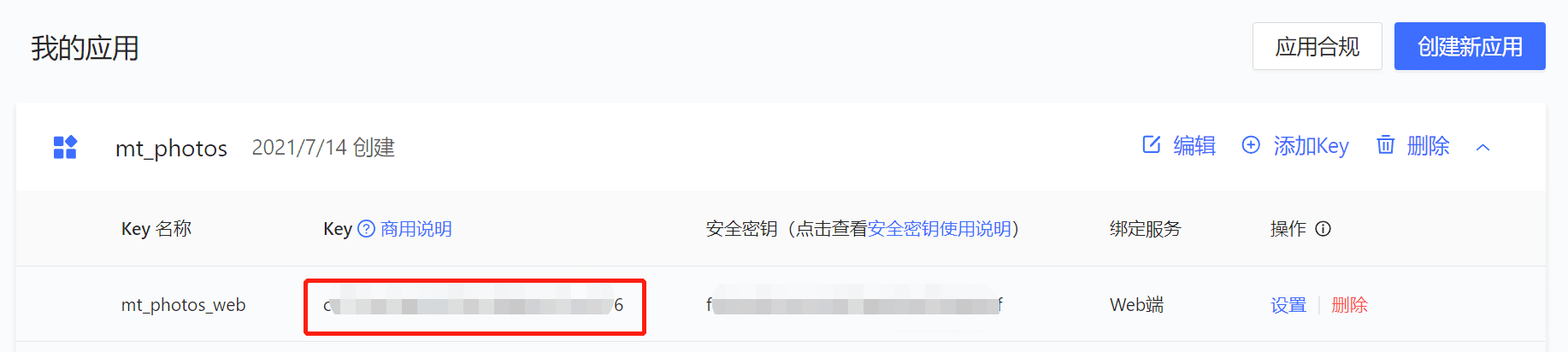Click the blue 创建新应用 button
This screenshot has width=1568, height=352.
tap(1470, 46)
